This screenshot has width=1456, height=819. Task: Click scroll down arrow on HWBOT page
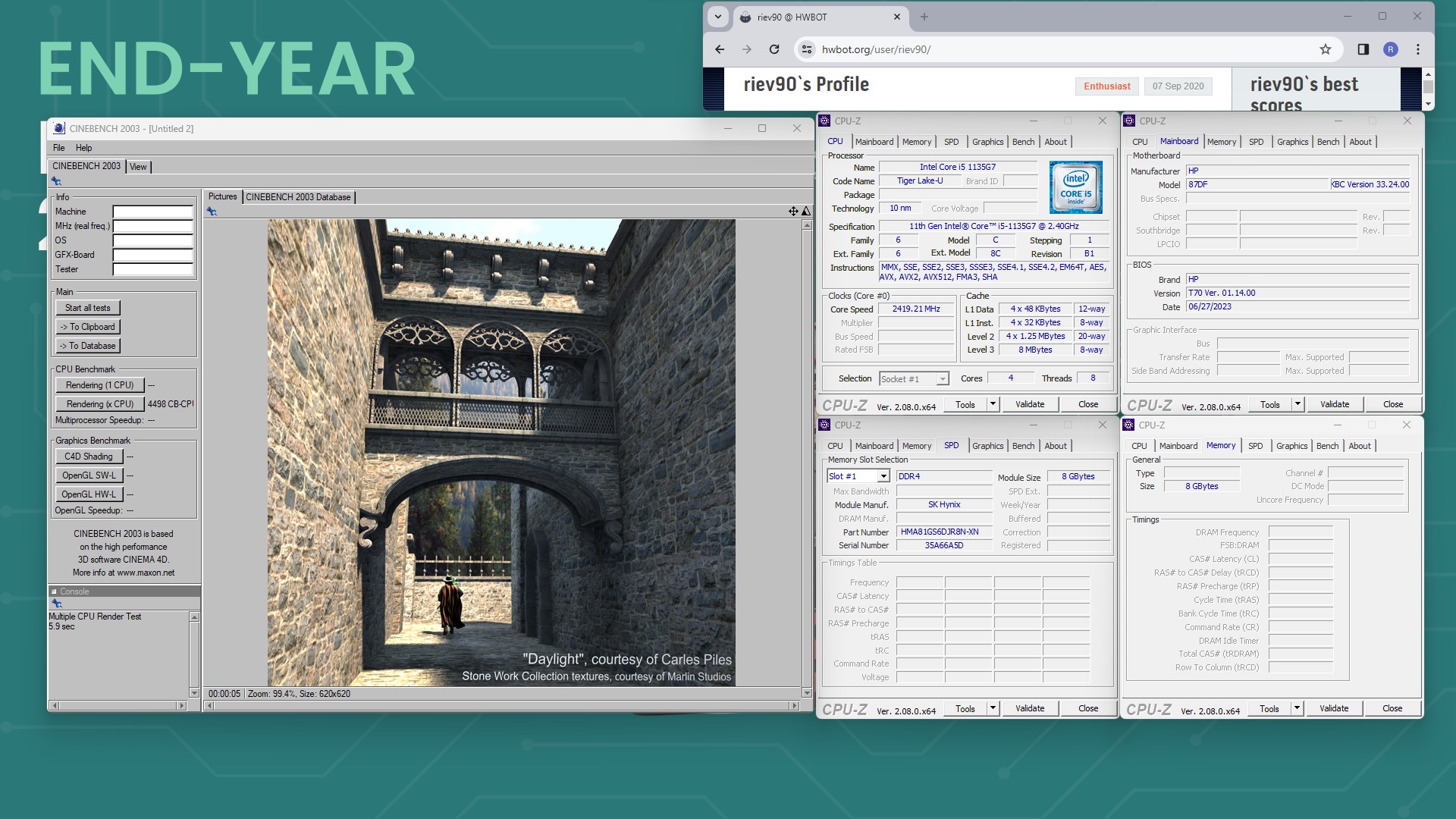pyautogui.click(x=1428, y=104)
